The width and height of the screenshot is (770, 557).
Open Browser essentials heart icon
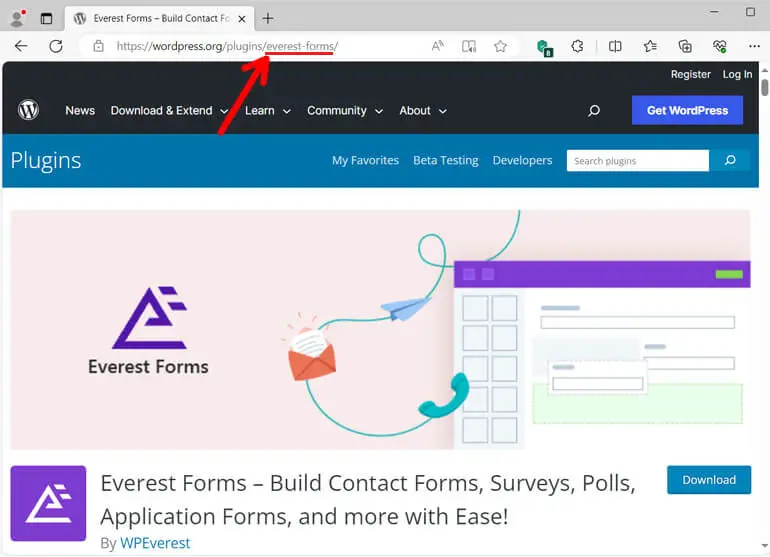(x=719, y=47)
